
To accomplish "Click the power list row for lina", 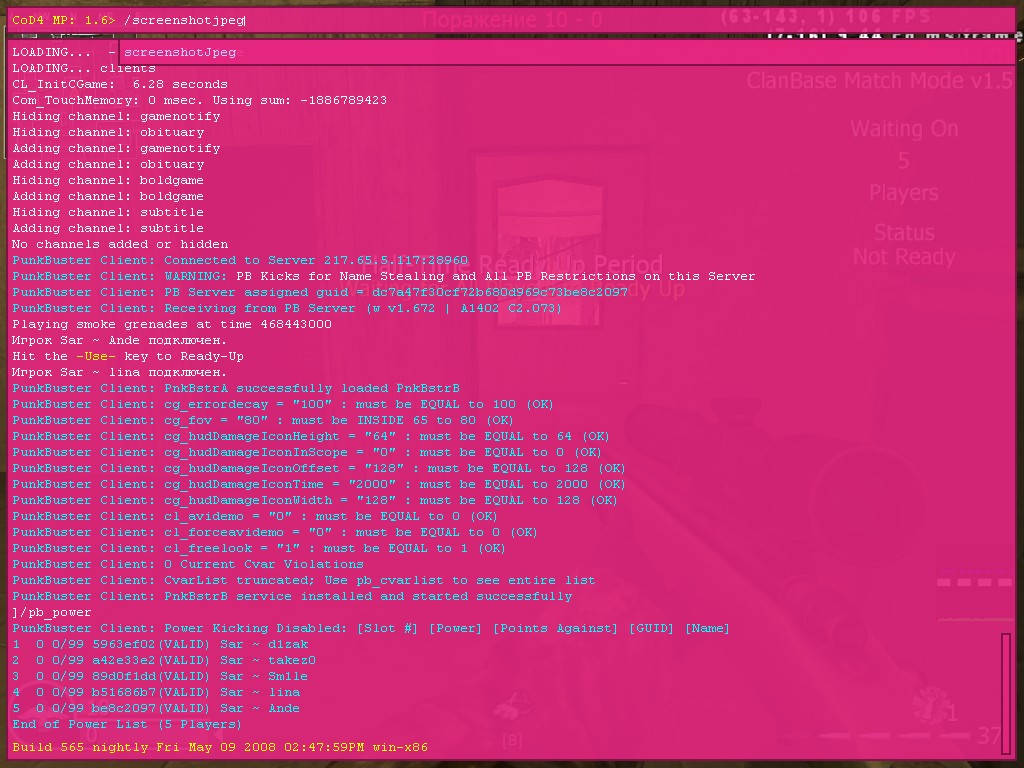I will [156, 692].
